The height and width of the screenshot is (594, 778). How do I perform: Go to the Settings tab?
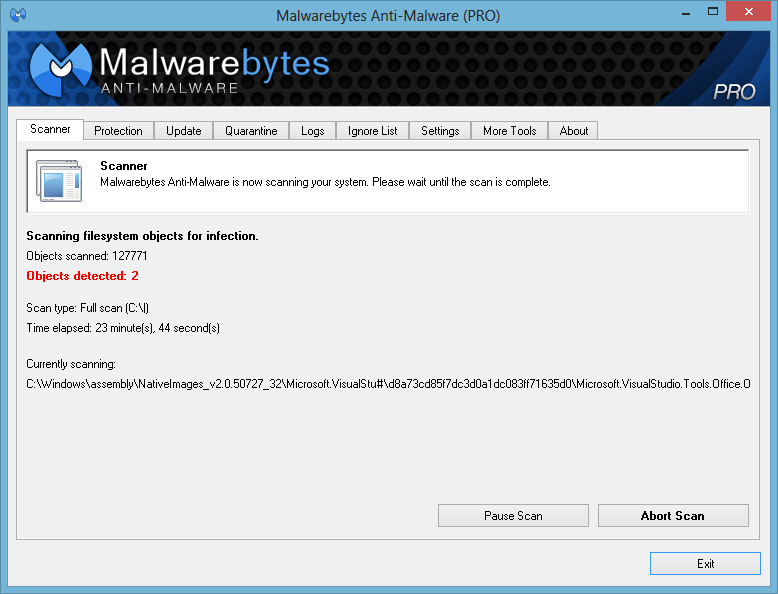click(440, 131)
